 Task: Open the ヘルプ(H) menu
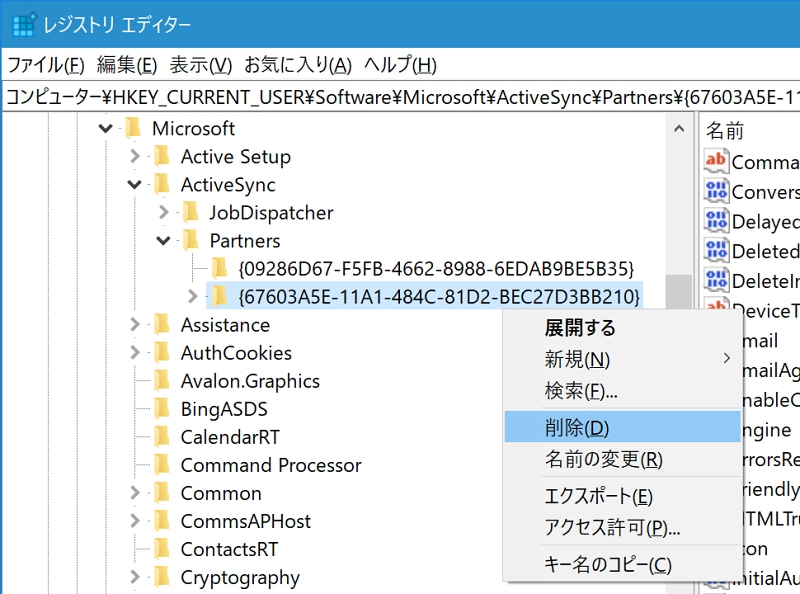[x=401, y=65]
